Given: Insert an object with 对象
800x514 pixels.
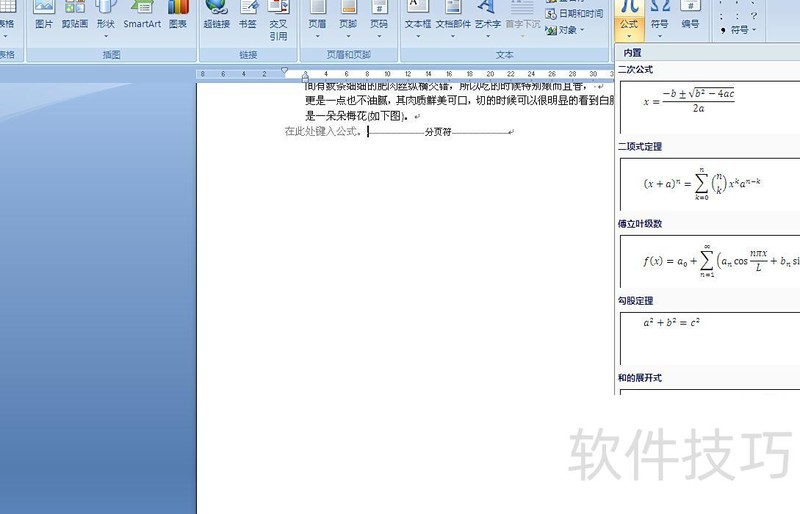Looking at the screenshot, I should tap(564, 30).
